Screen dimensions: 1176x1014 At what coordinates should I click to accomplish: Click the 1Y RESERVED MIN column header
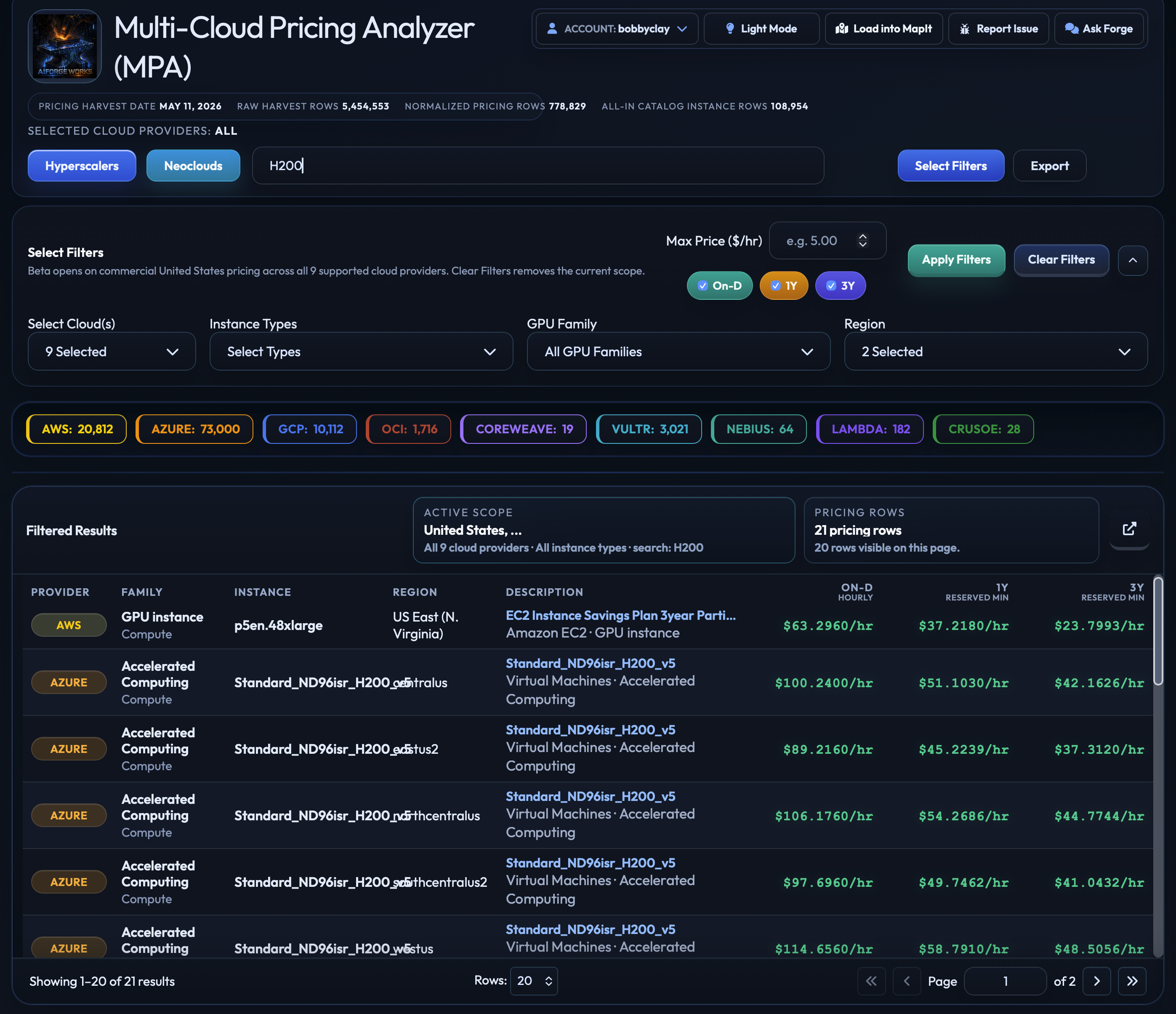click(977, 592)
